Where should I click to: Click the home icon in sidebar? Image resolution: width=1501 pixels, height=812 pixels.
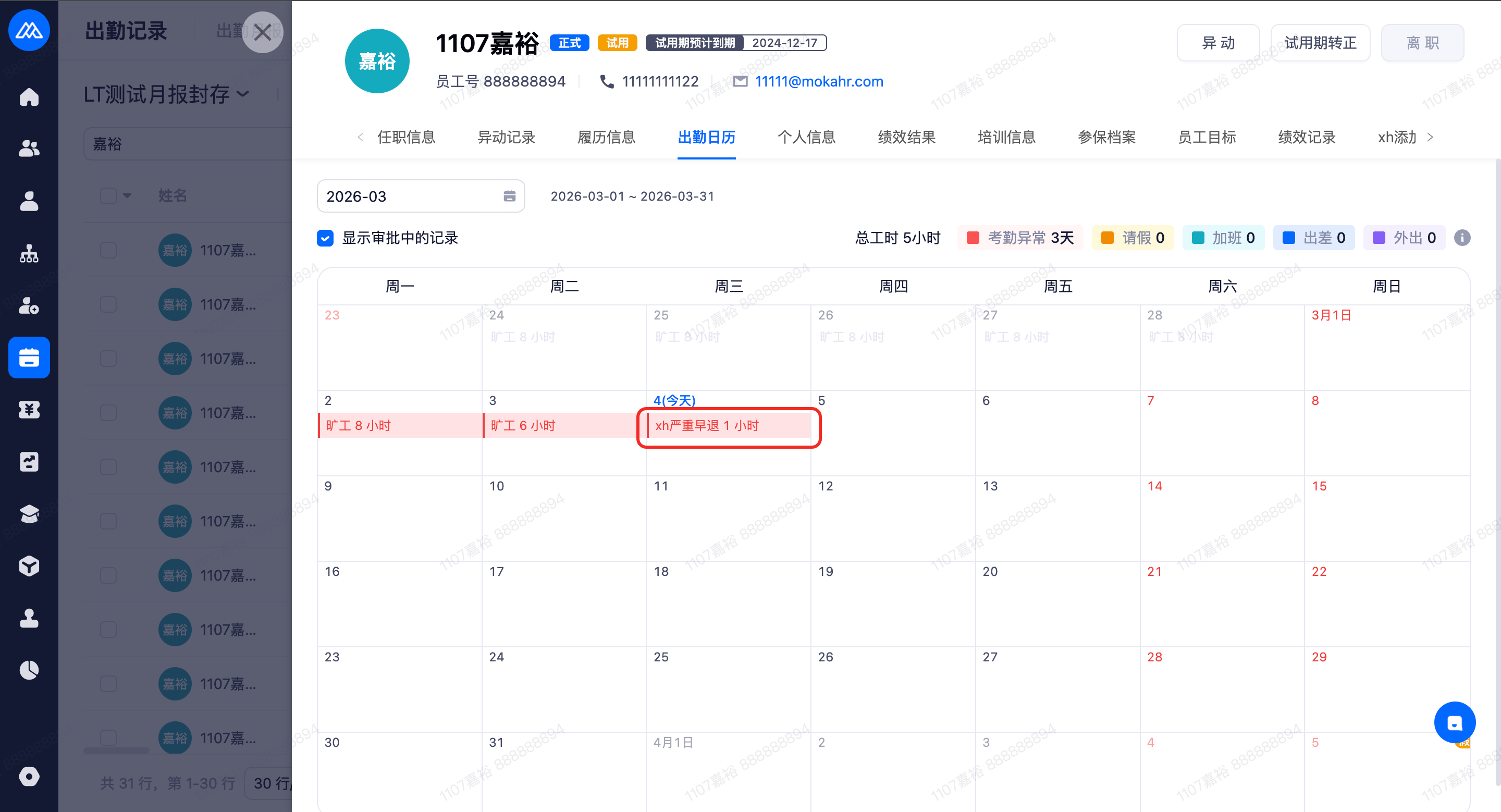29,97
